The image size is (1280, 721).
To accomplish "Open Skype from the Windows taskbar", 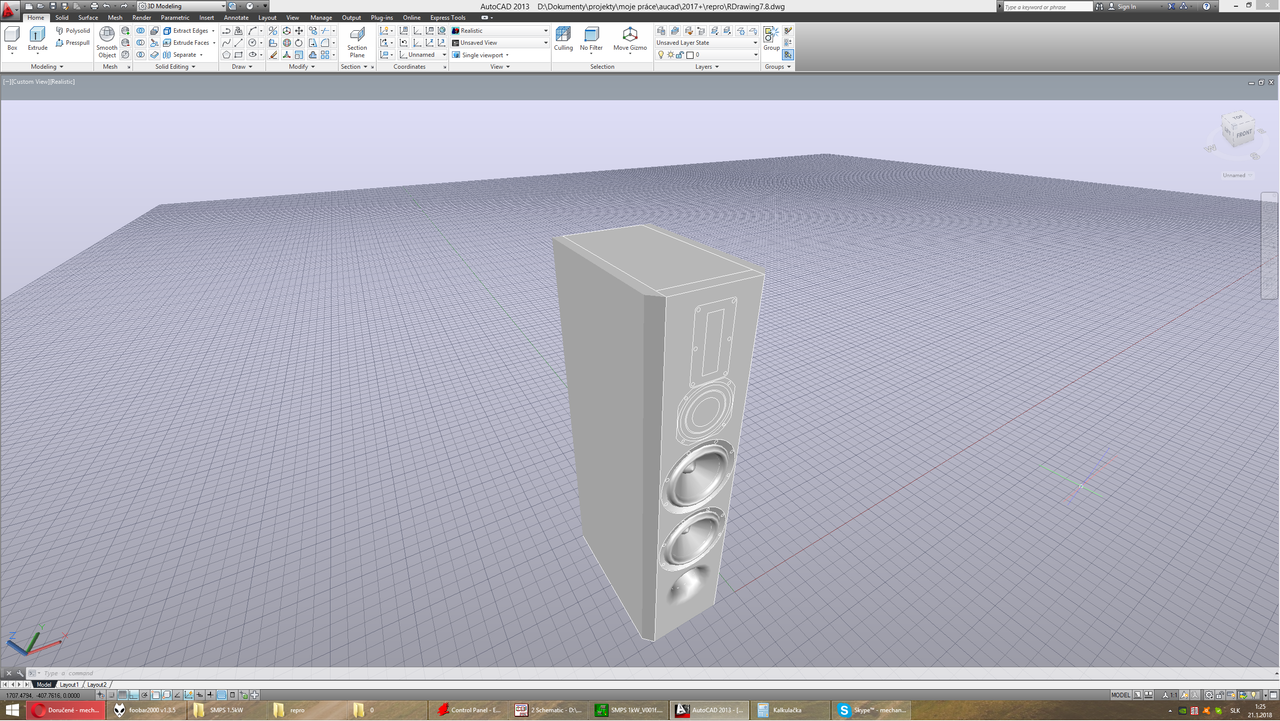I will point(872,710).
